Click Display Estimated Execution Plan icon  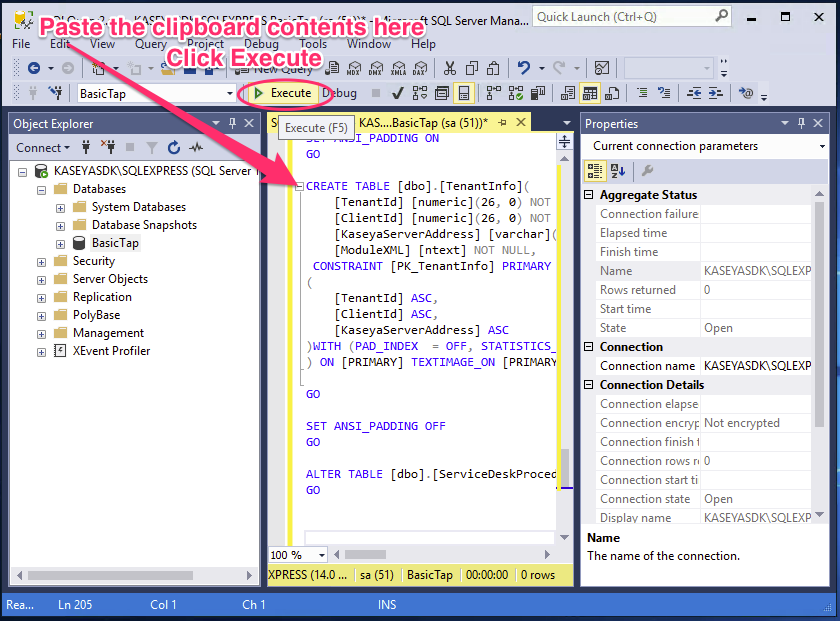click(x=419, y=94)
